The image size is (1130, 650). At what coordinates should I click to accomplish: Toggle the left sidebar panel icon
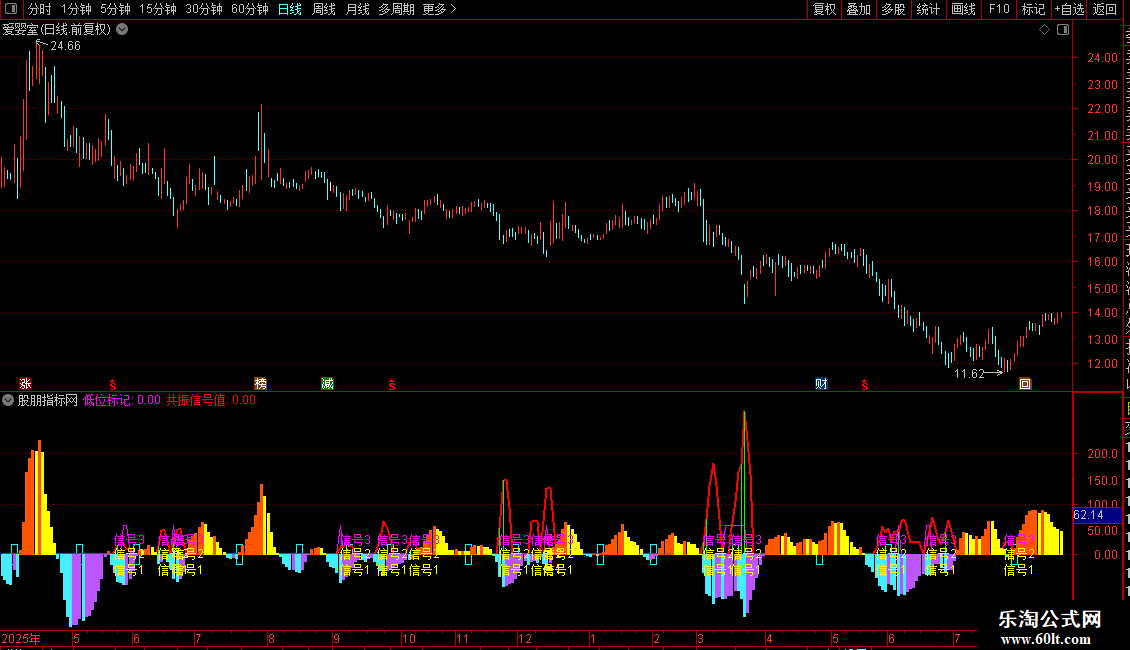click(11, 9)
